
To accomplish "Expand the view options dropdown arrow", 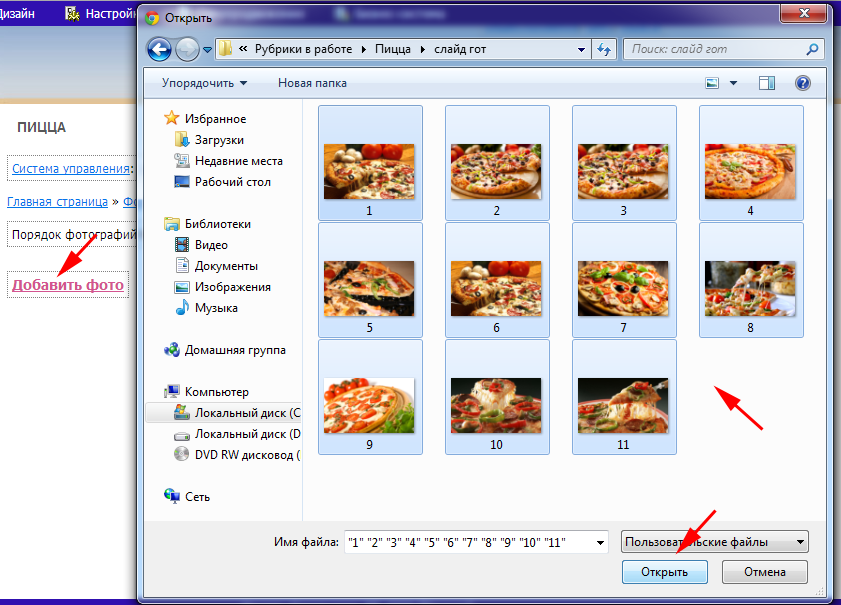I will pos(734,84).
